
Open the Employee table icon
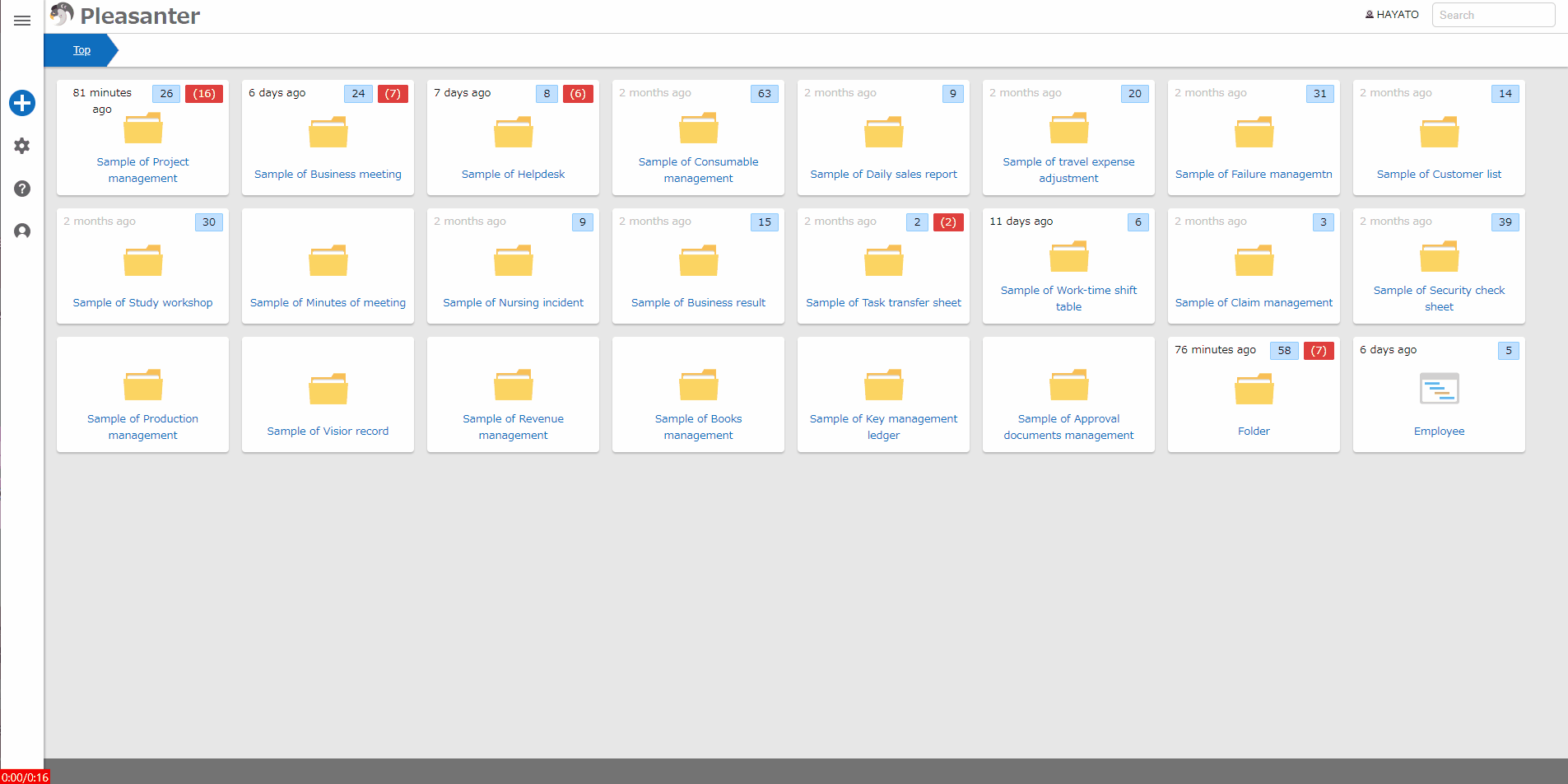pyautogui.click(x=1439, y=389)
